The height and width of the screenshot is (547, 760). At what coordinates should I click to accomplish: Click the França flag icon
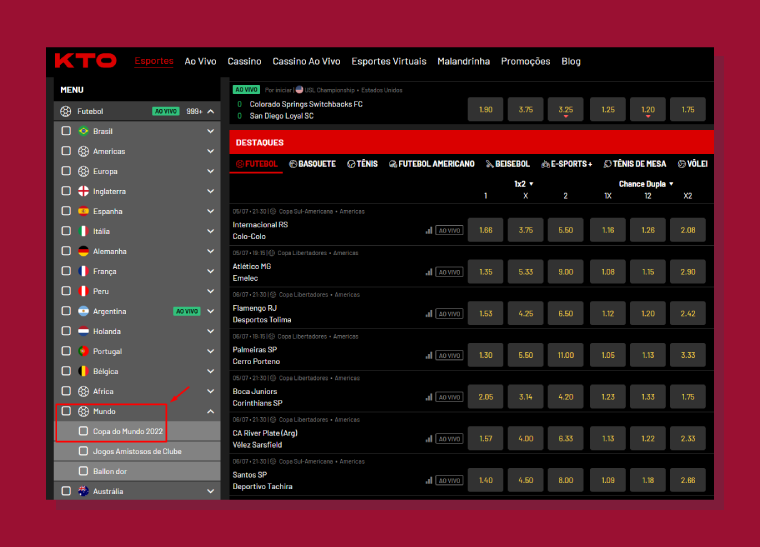point(83,271)
